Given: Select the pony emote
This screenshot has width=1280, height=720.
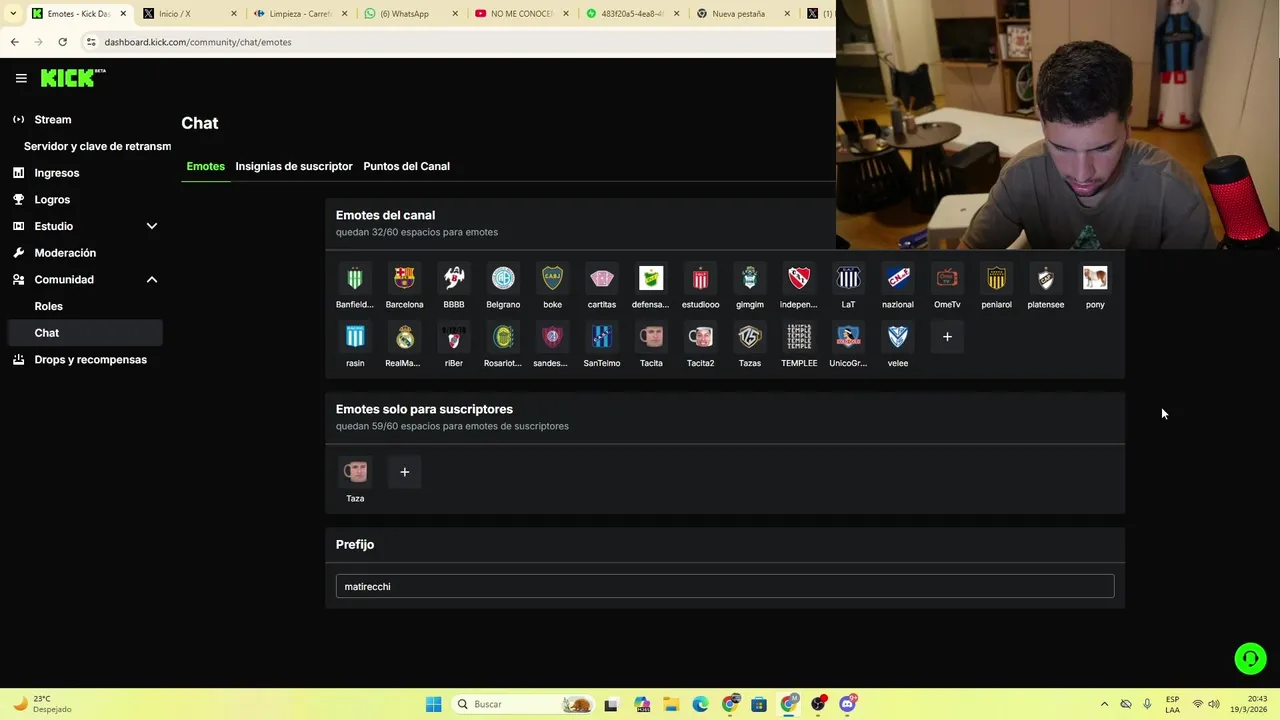Looking at the screenshot, I should (1095, 278).
